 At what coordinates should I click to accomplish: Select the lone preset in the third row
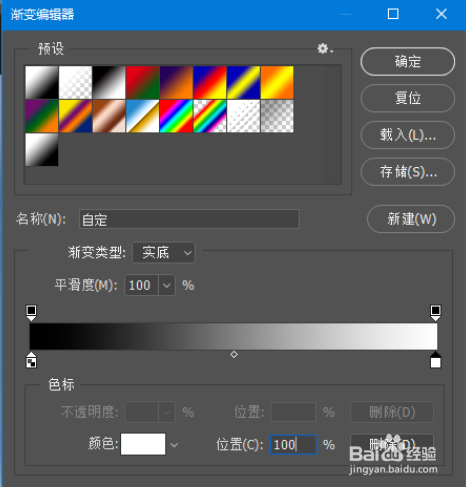42,150
